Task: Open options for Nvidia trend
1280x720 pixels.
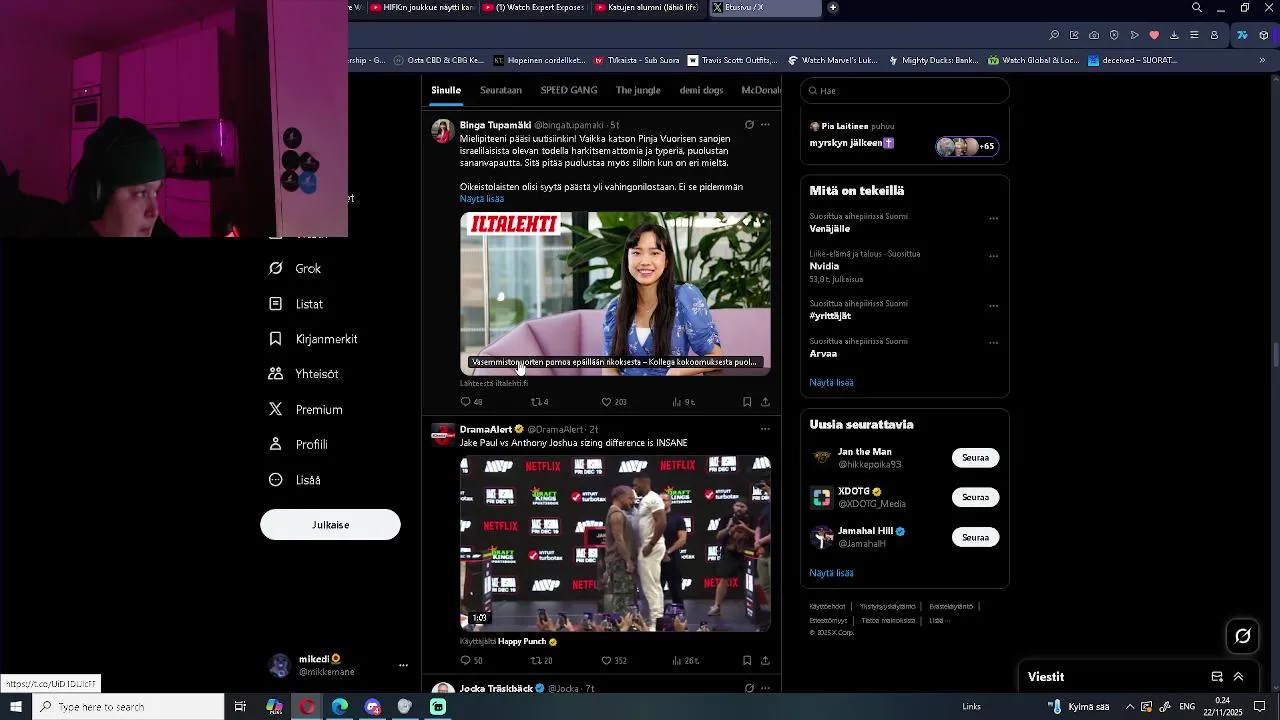Action: pyautogui.click(x=993, y=256)
